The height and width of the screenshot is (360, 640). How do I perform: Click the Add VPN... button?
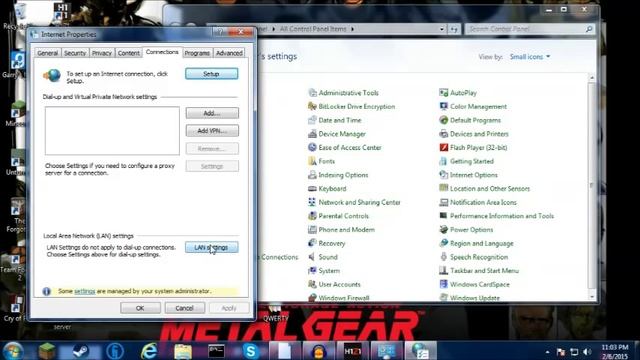click(212, 131)
